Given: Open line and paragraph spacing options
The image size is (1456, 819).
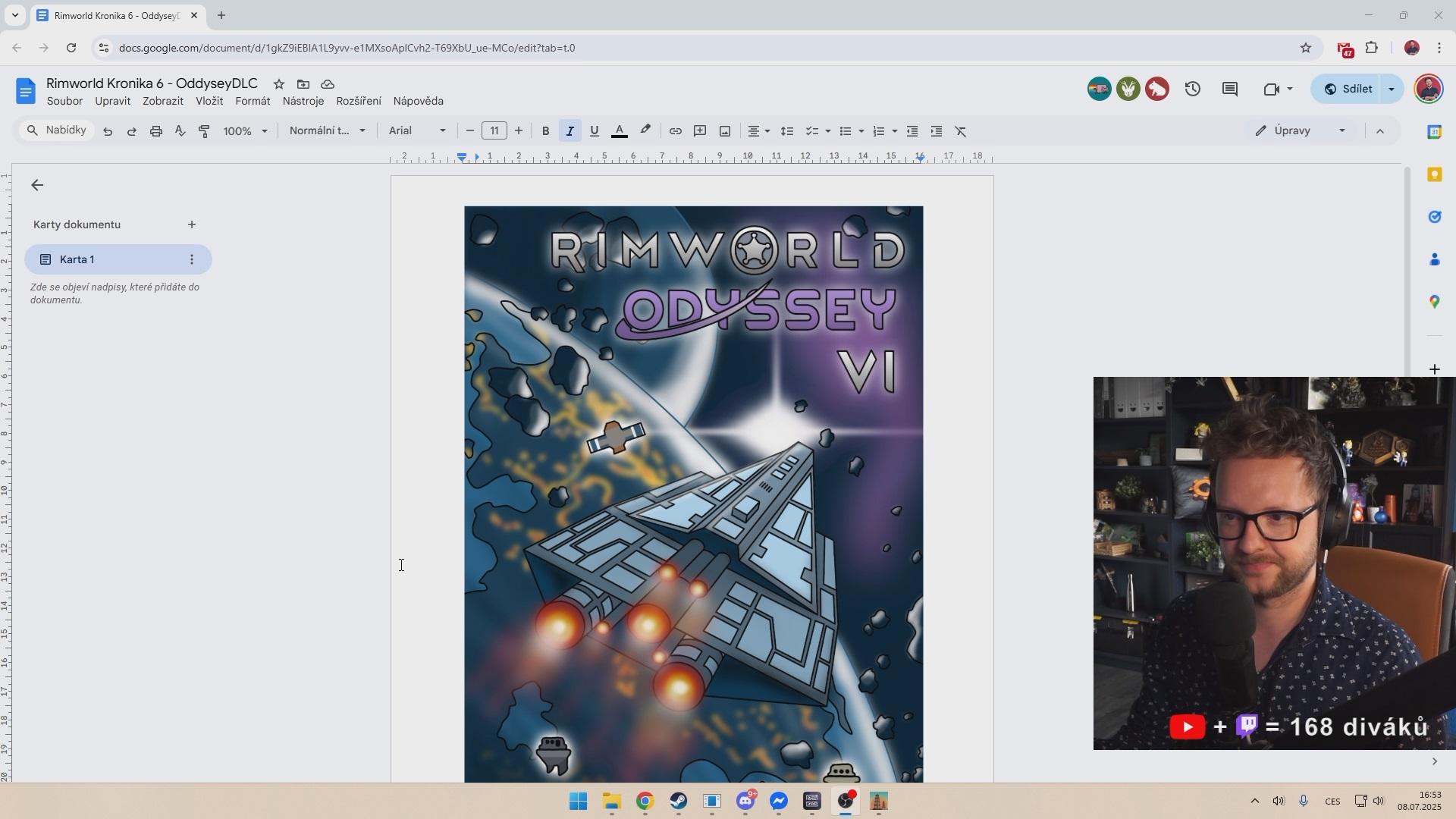Looking at the screenshot, I should click(x=787, y=131).
